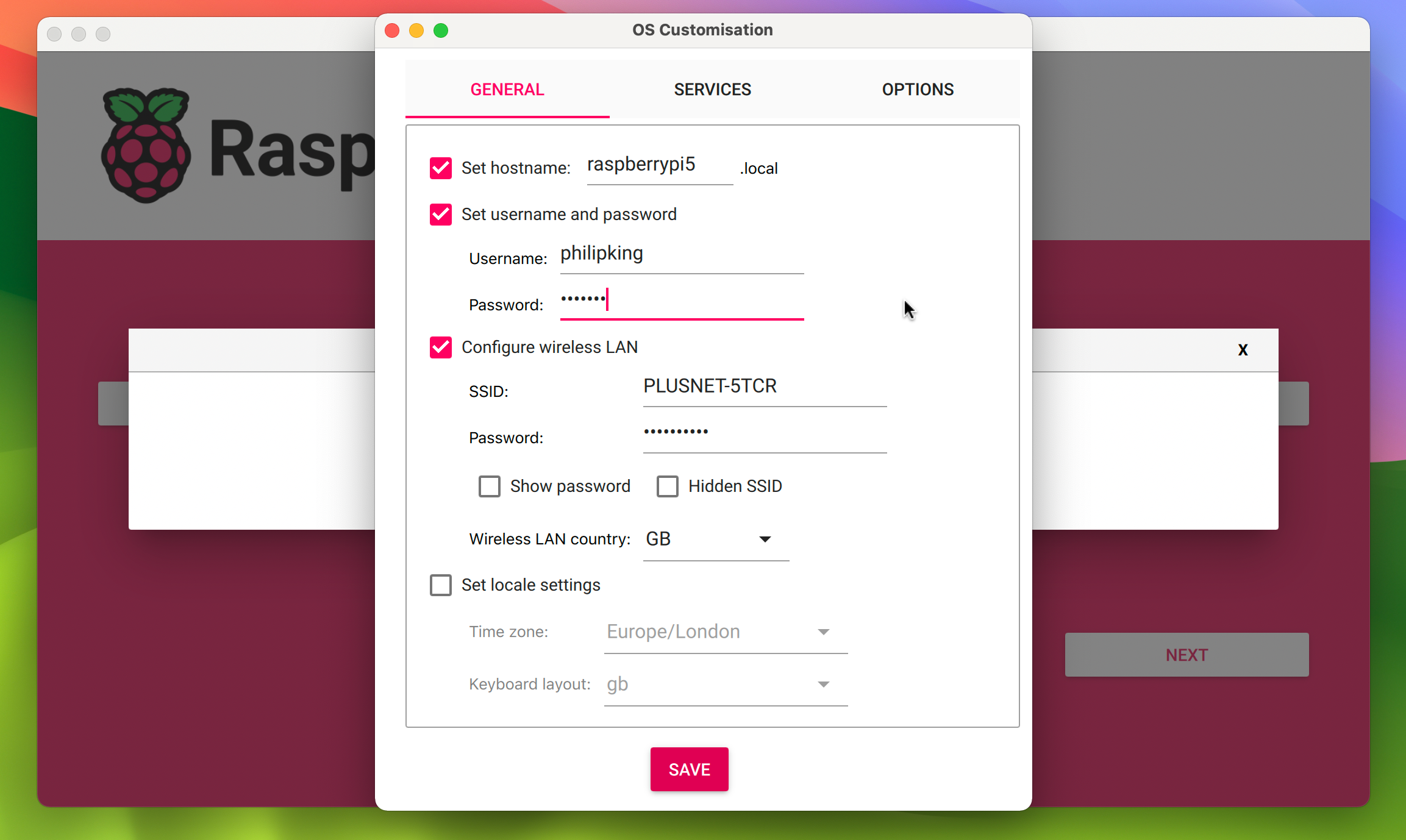The height and width of the screenshot is (840, 1406).
Task: Click the macOS red traffic light button
Action: pos(395,29)
